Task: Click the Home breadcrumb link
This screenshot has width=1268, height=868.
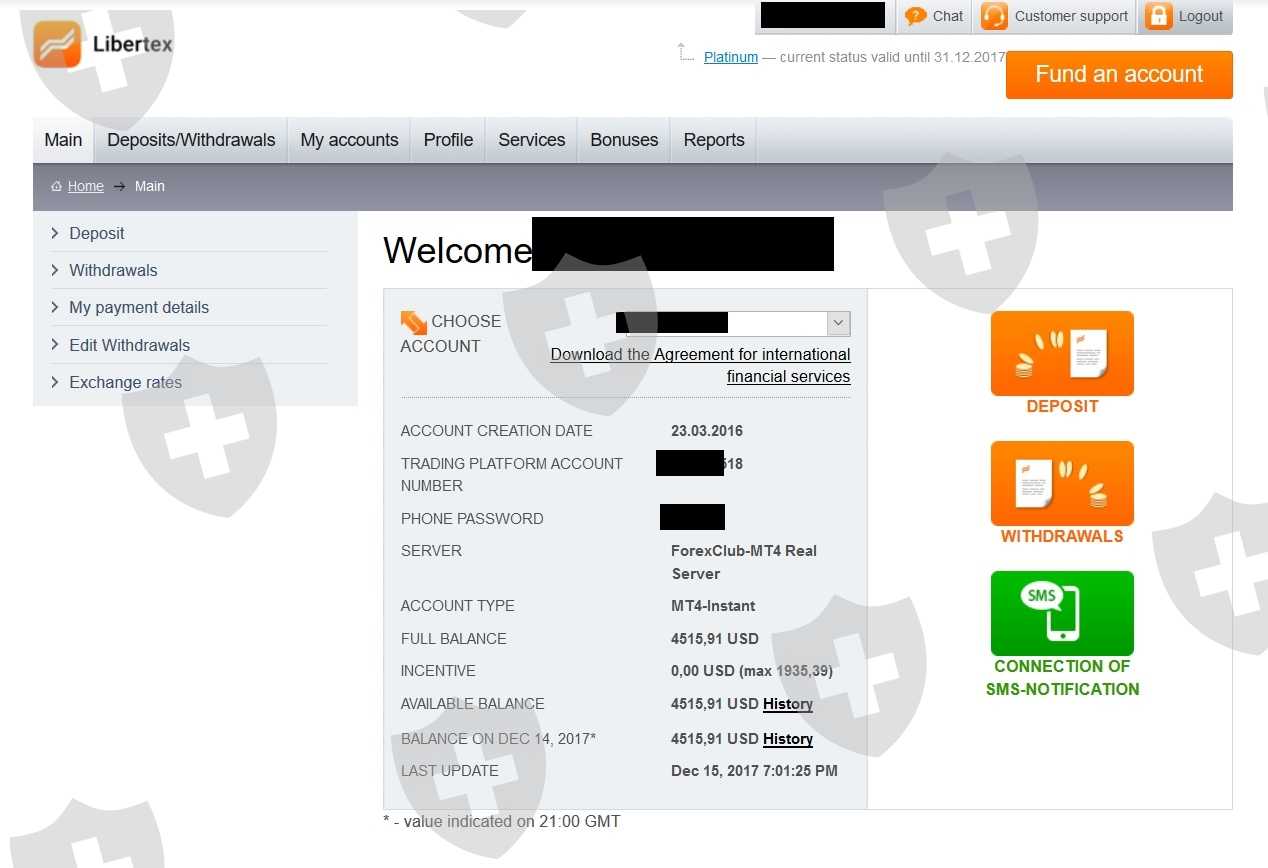Action: (x=86, y=186)
